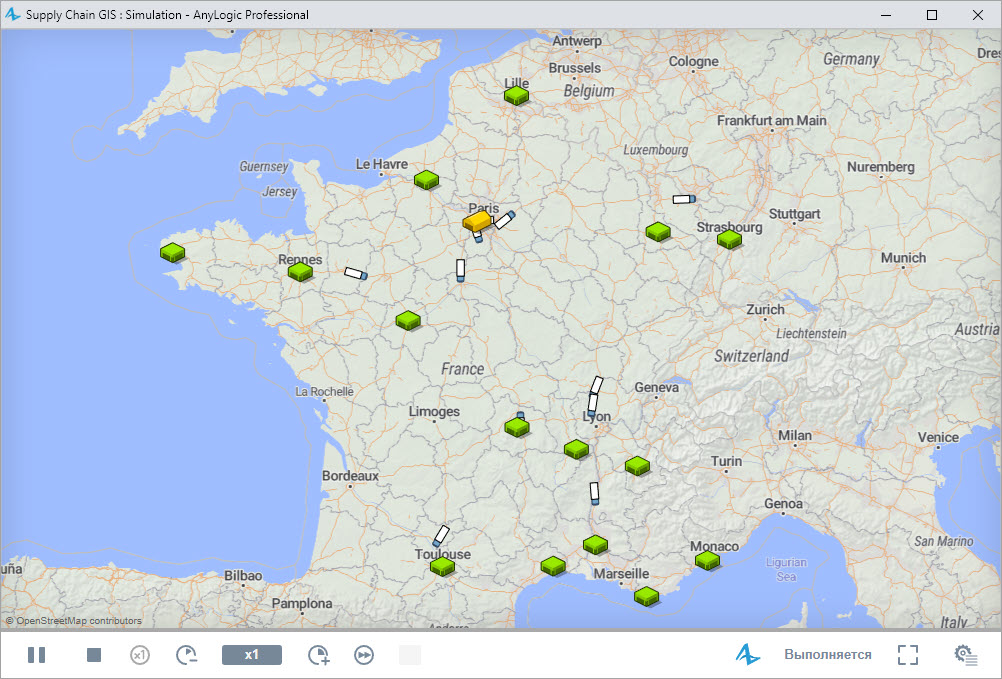Click the Lyon city label
The height and width of the screenshot is (679, 1002).
597,416
